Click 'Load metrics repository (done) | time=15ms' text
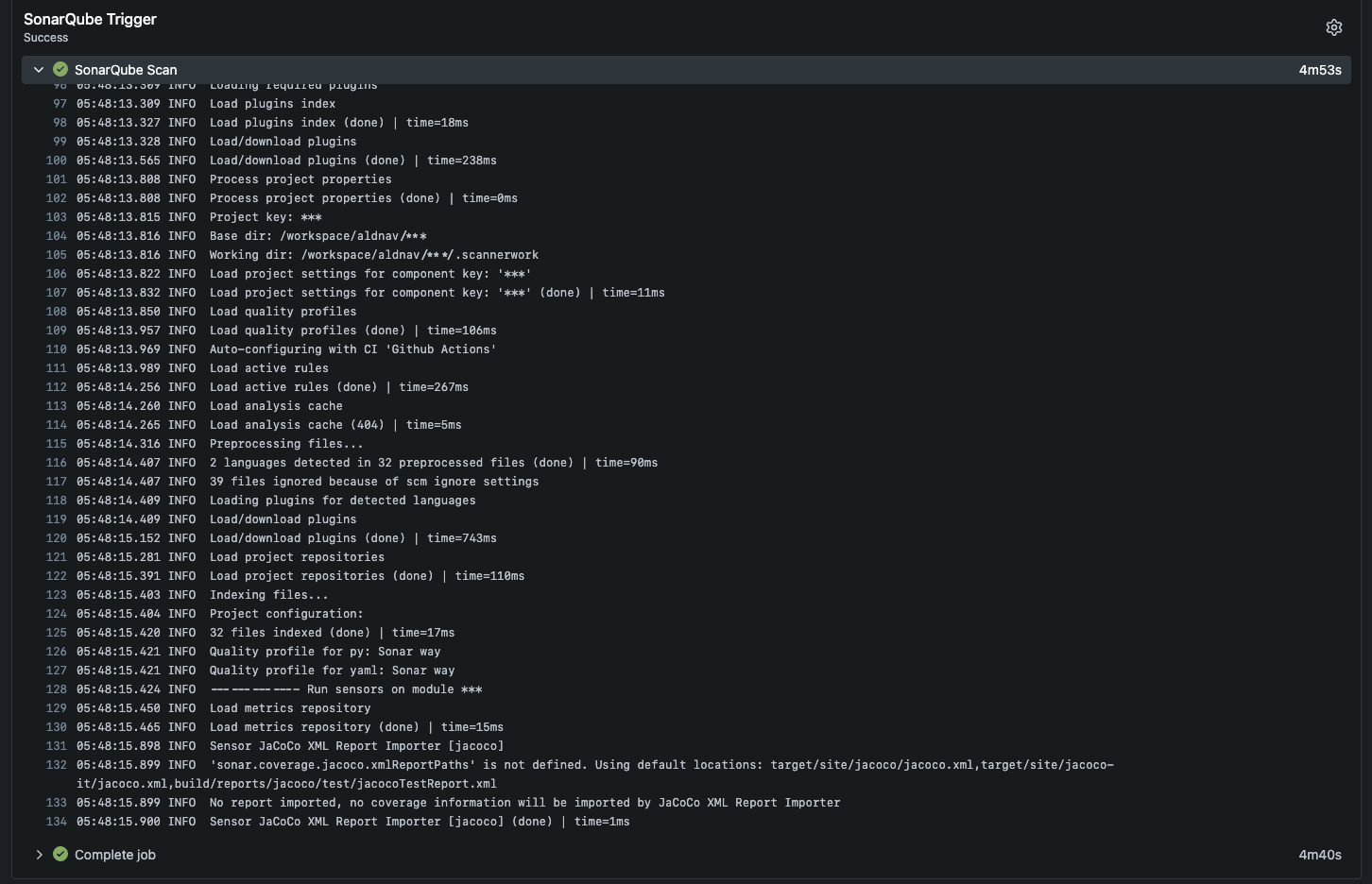This screenshot has height=884, width=1372. (357, 727)
